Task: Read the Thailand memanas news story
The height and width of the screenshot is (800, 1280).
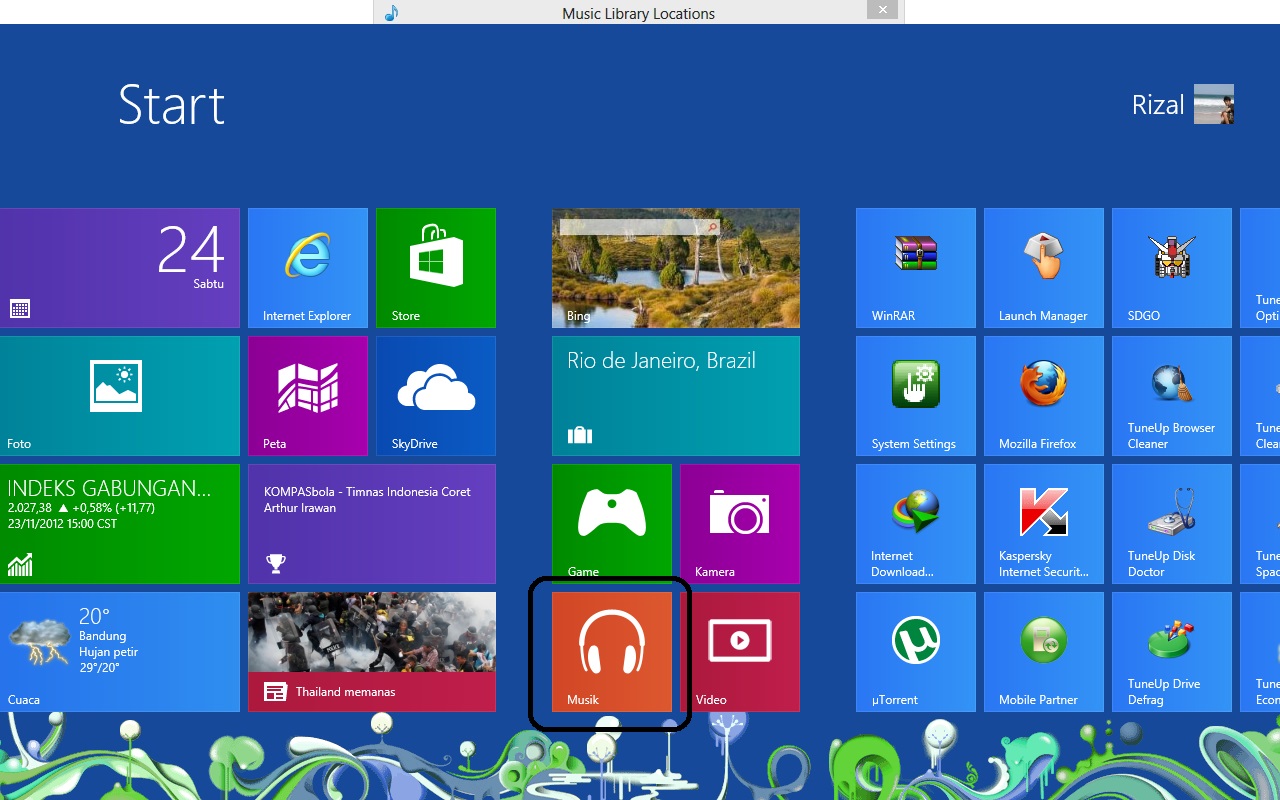Action: 371,650
